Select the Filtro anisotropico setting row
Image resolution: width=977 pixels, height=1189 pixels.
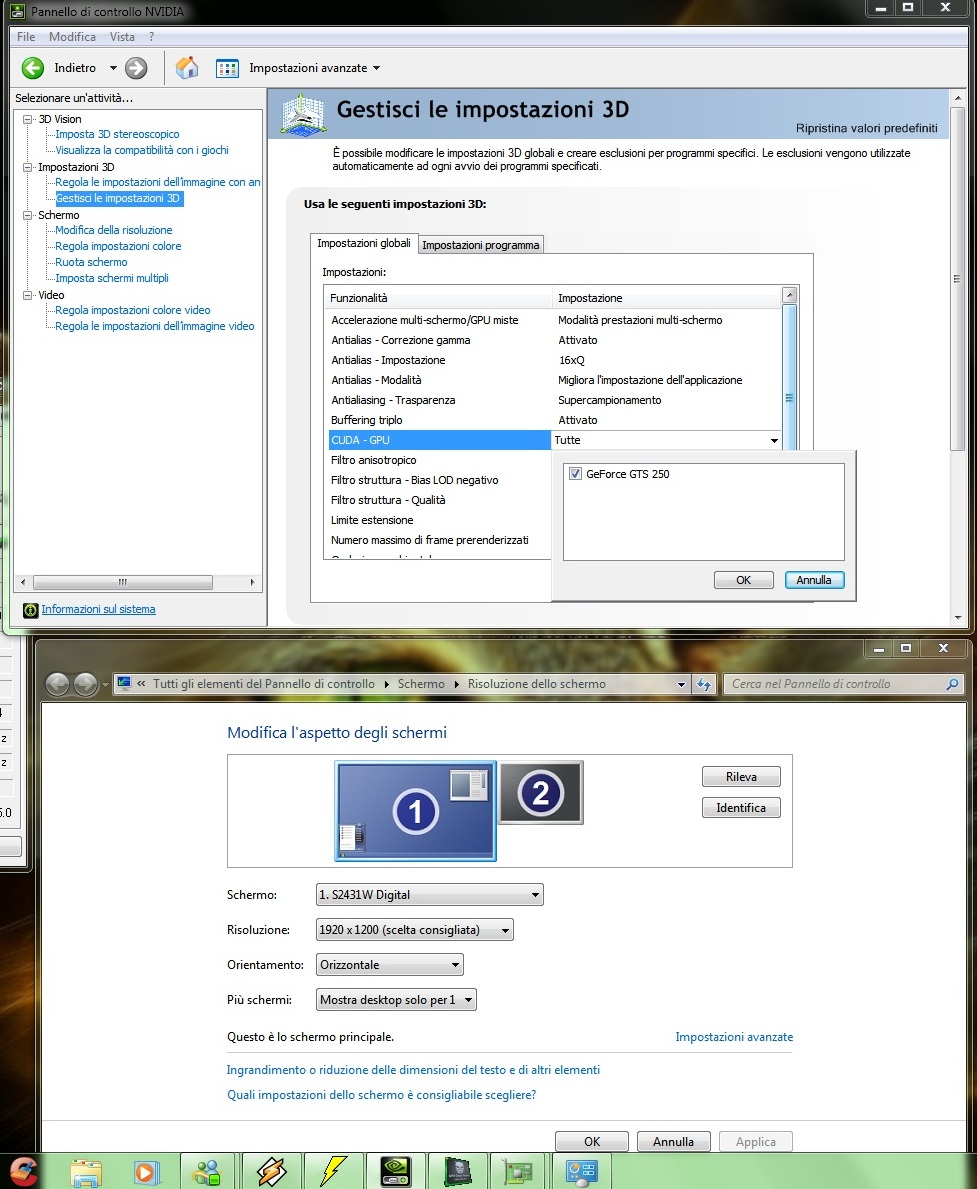(x=440, y=460)
